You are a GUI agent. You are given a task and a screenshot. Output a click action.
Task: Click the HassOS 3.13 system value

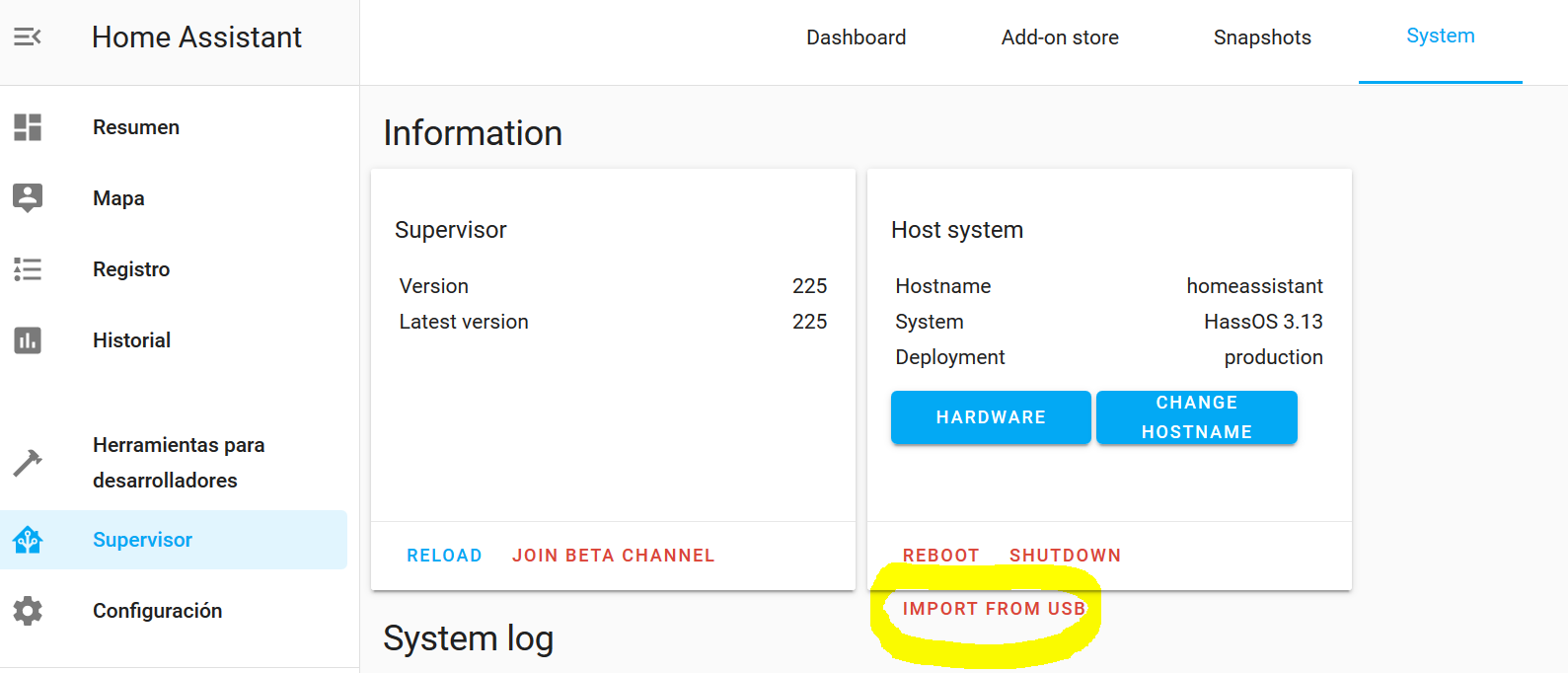(1263, 322)
